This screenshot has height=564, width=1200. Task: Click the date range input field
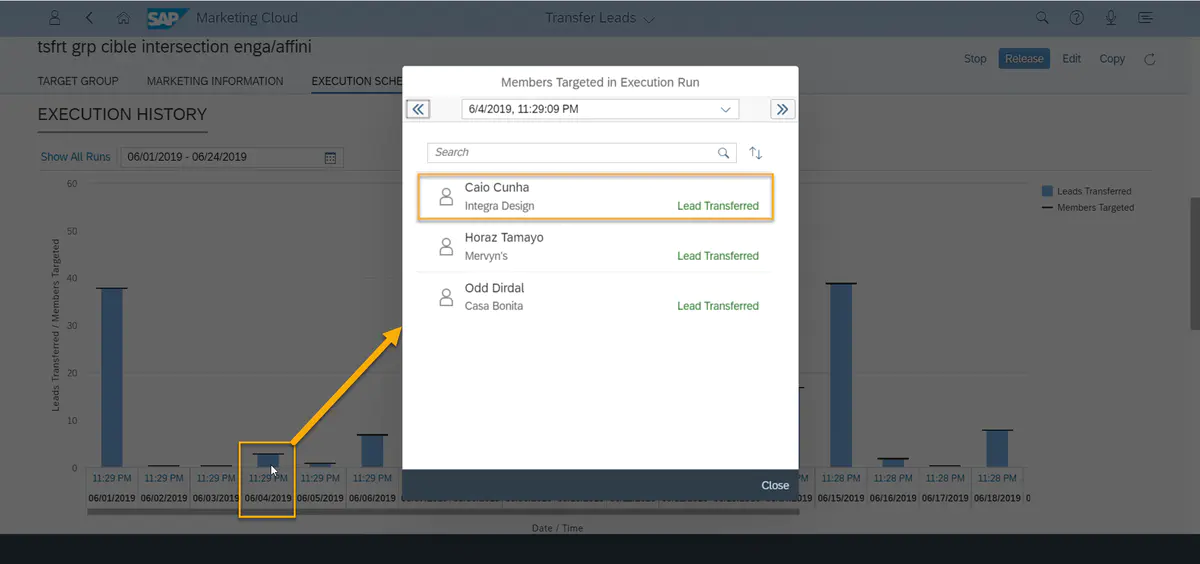point(231,157)
